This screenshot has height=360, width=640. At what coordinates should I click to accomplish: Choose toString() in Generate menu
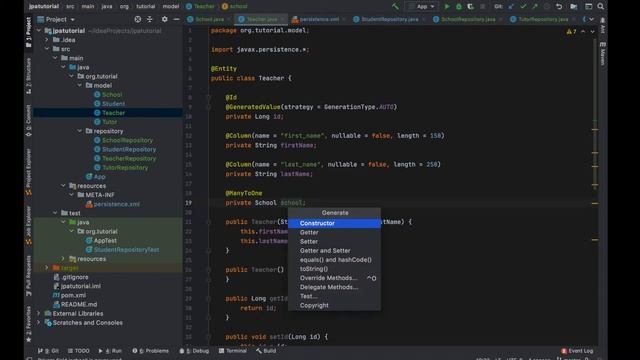pos(334,269)
